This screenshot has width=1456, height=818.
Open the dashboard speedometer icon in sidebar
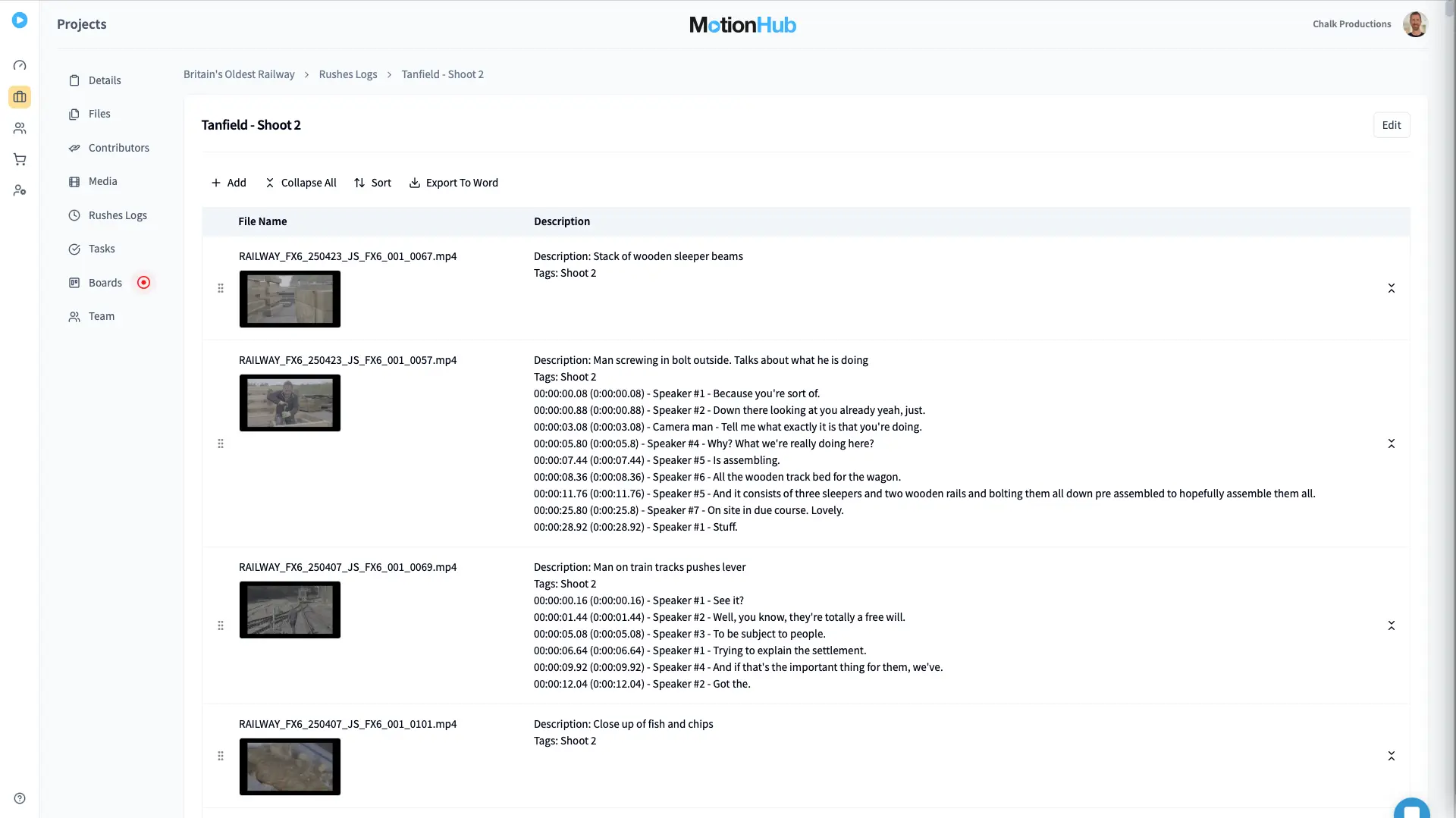coord(20,65)
